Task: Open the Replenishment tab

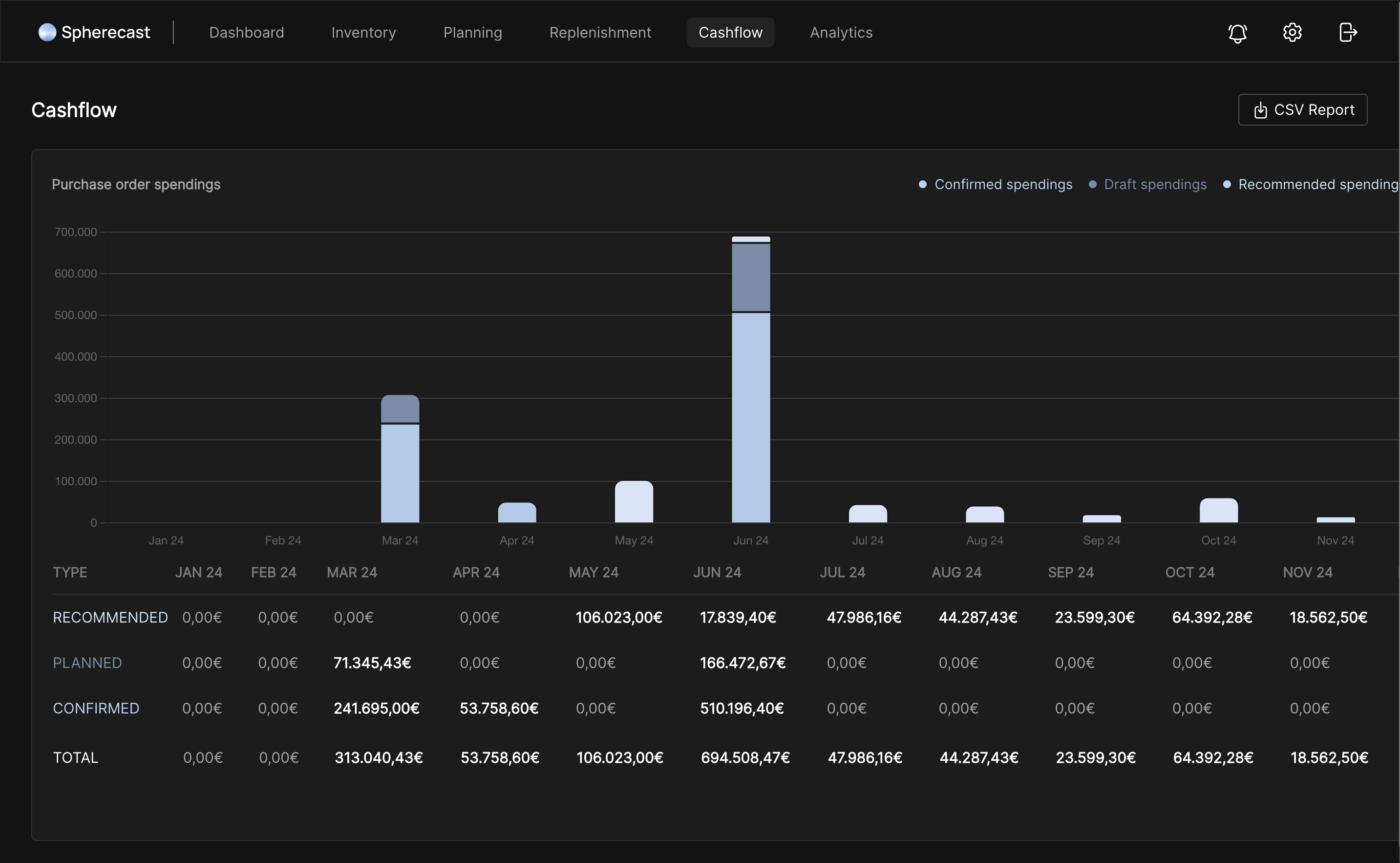Action: point(599,33)
